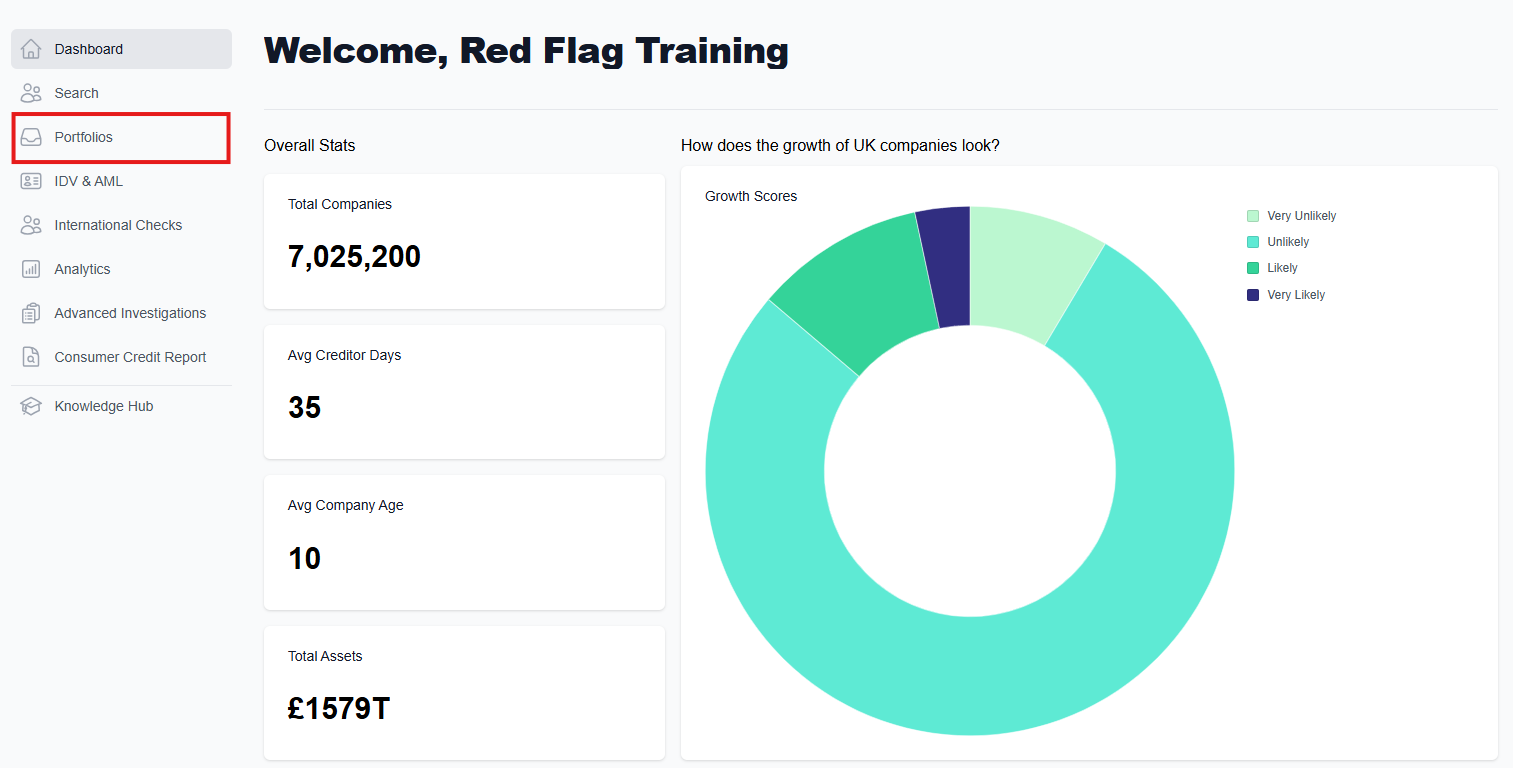This screenshot has width=1513, height=768.
Task: Select Consumer Credit Report menu item
Action: point(121,357)
